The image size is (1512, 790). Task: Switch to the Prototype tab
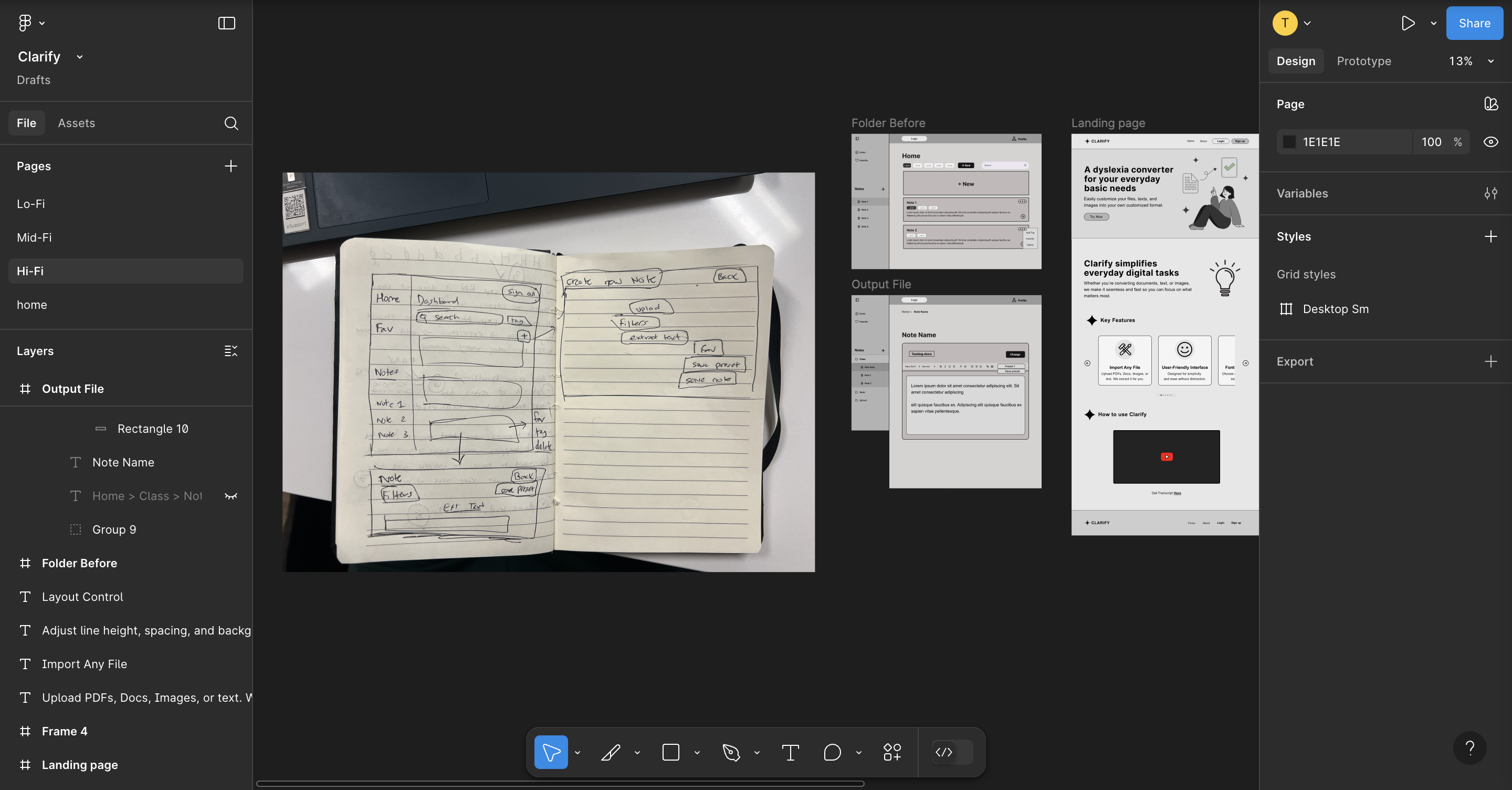point(1363,61)
